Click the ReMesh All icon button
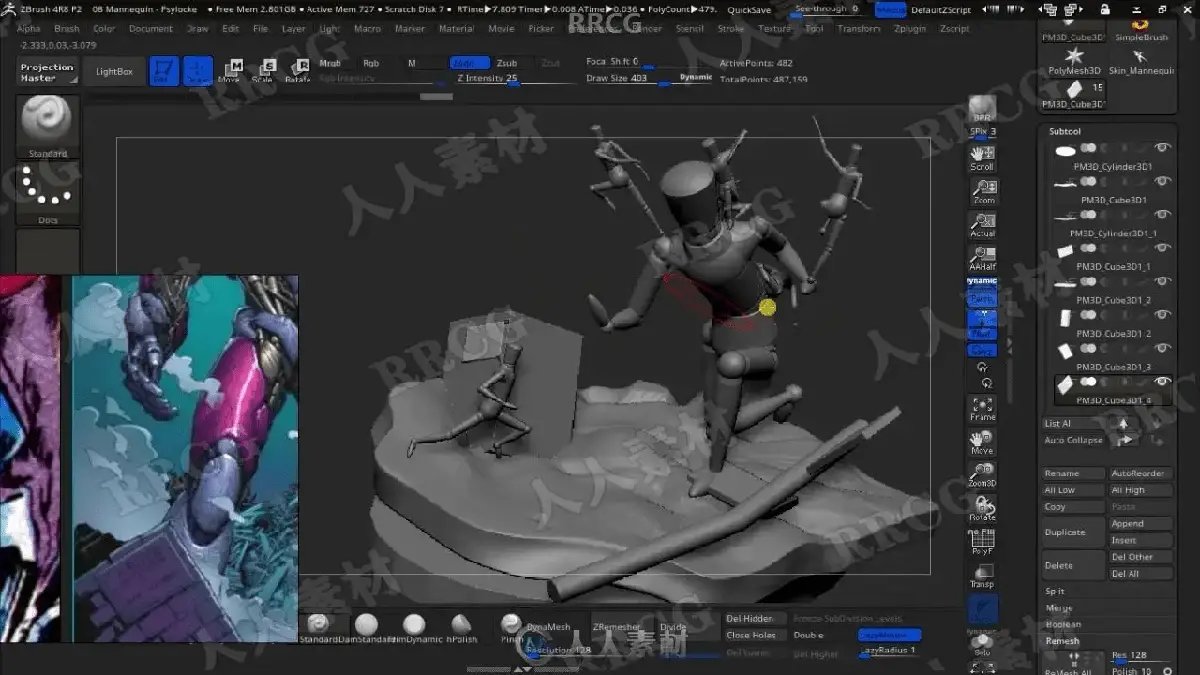Image resolution: width=1200 pixels, height=675 pixels. [1073, 662]
